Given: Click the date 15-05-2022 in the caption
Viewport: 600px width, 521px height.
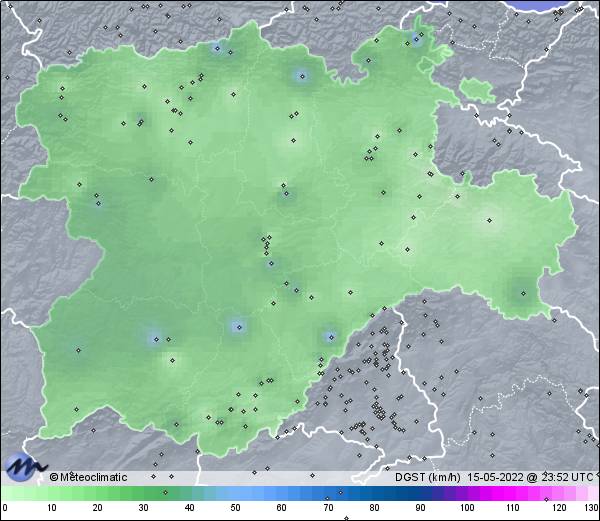Looking at the screenshot, I should point(495,477).
